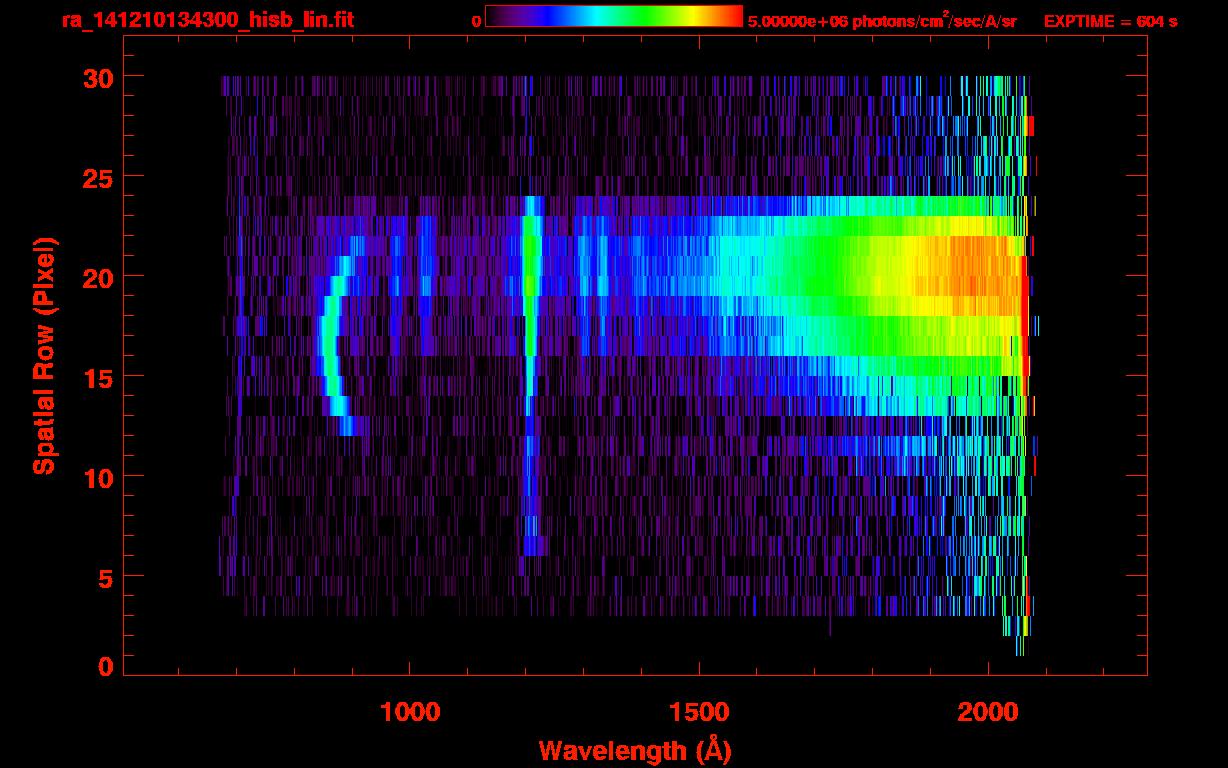Click the 5.00000e+06 photons/cm²/sec/Å/sr label

click(x=882, y=20)
